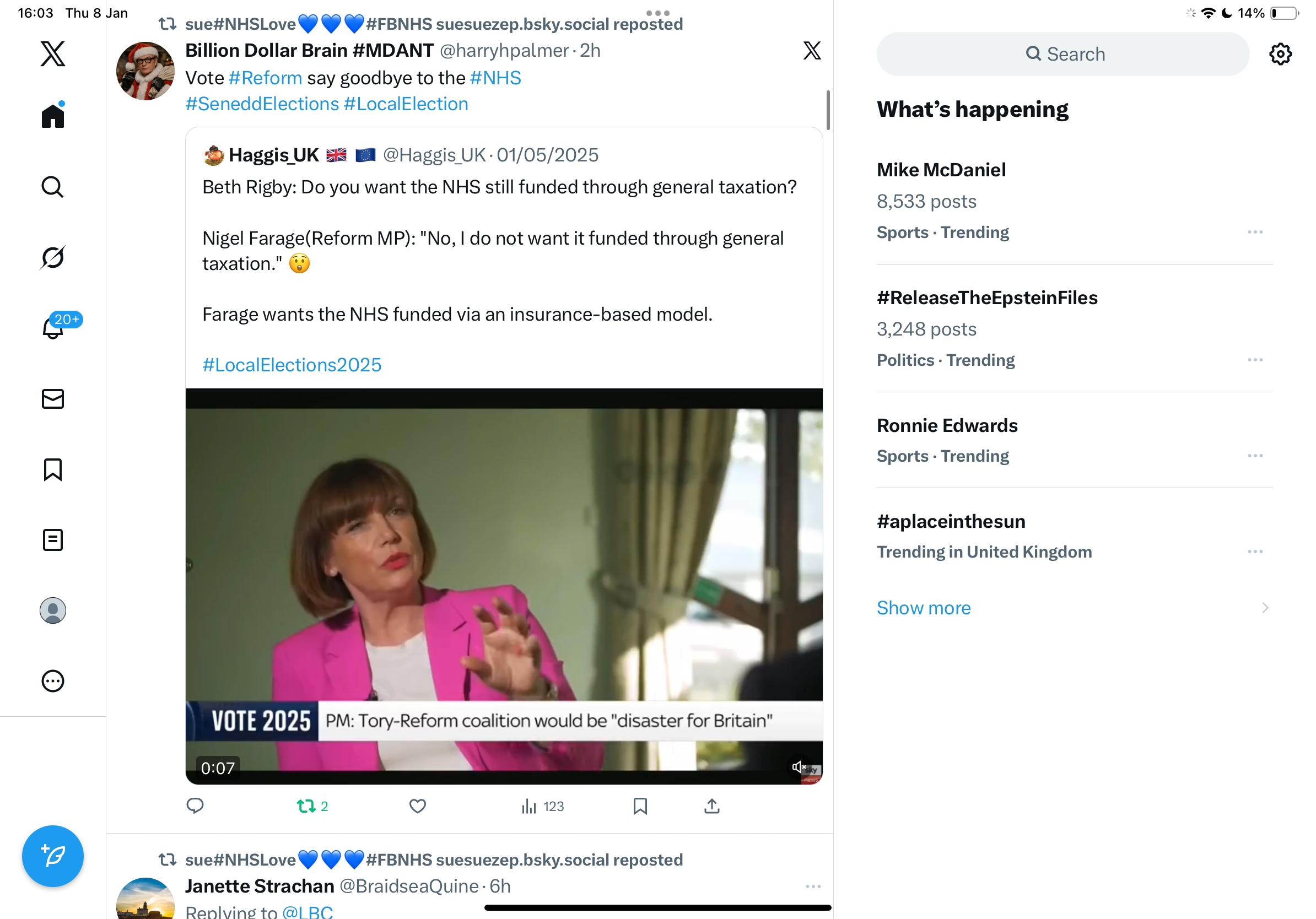Viewport: 1316px width, 919px height.
Task: Open the settings gear beside search
Action: [x=1280, y=54]
